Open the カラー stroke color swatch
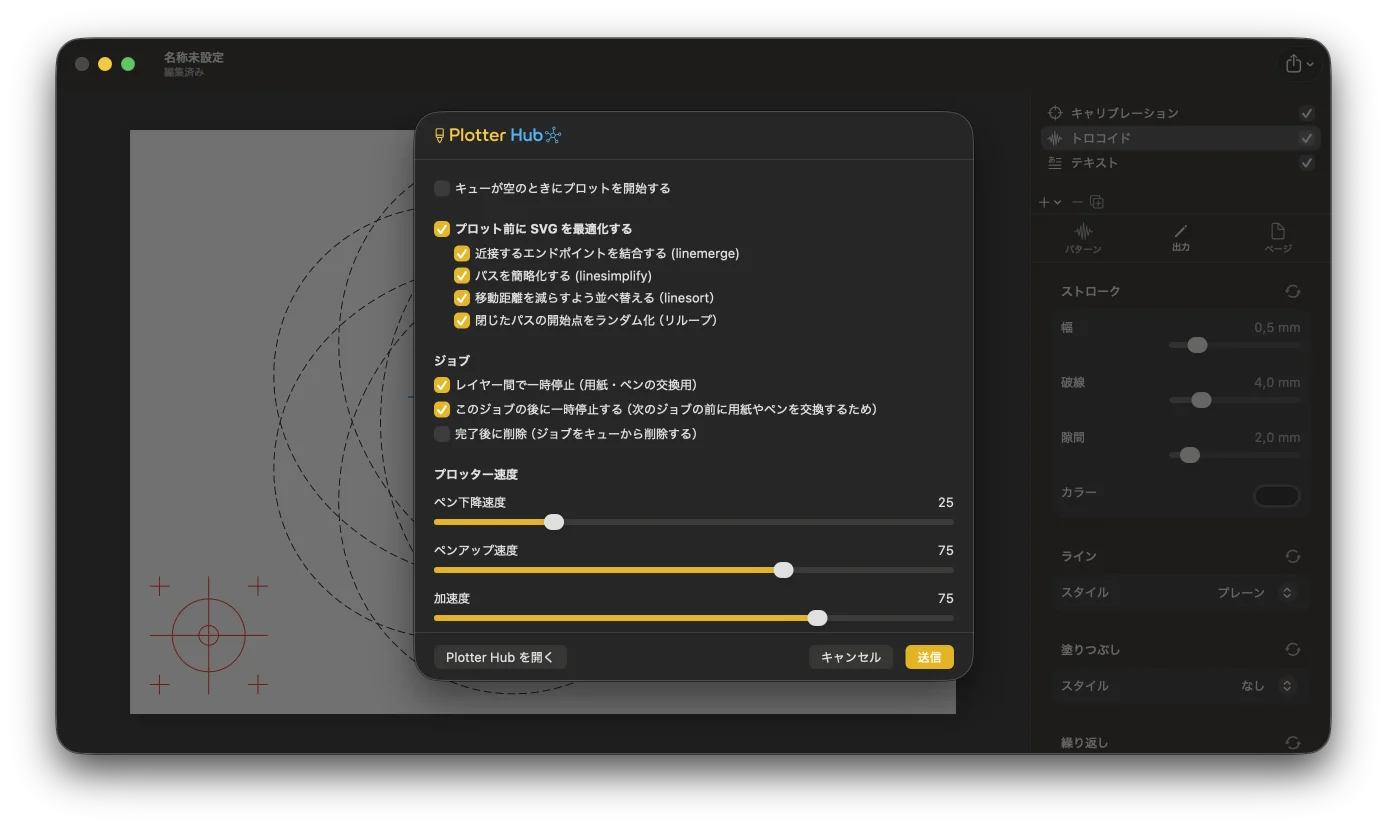 tap(1277, 496)
